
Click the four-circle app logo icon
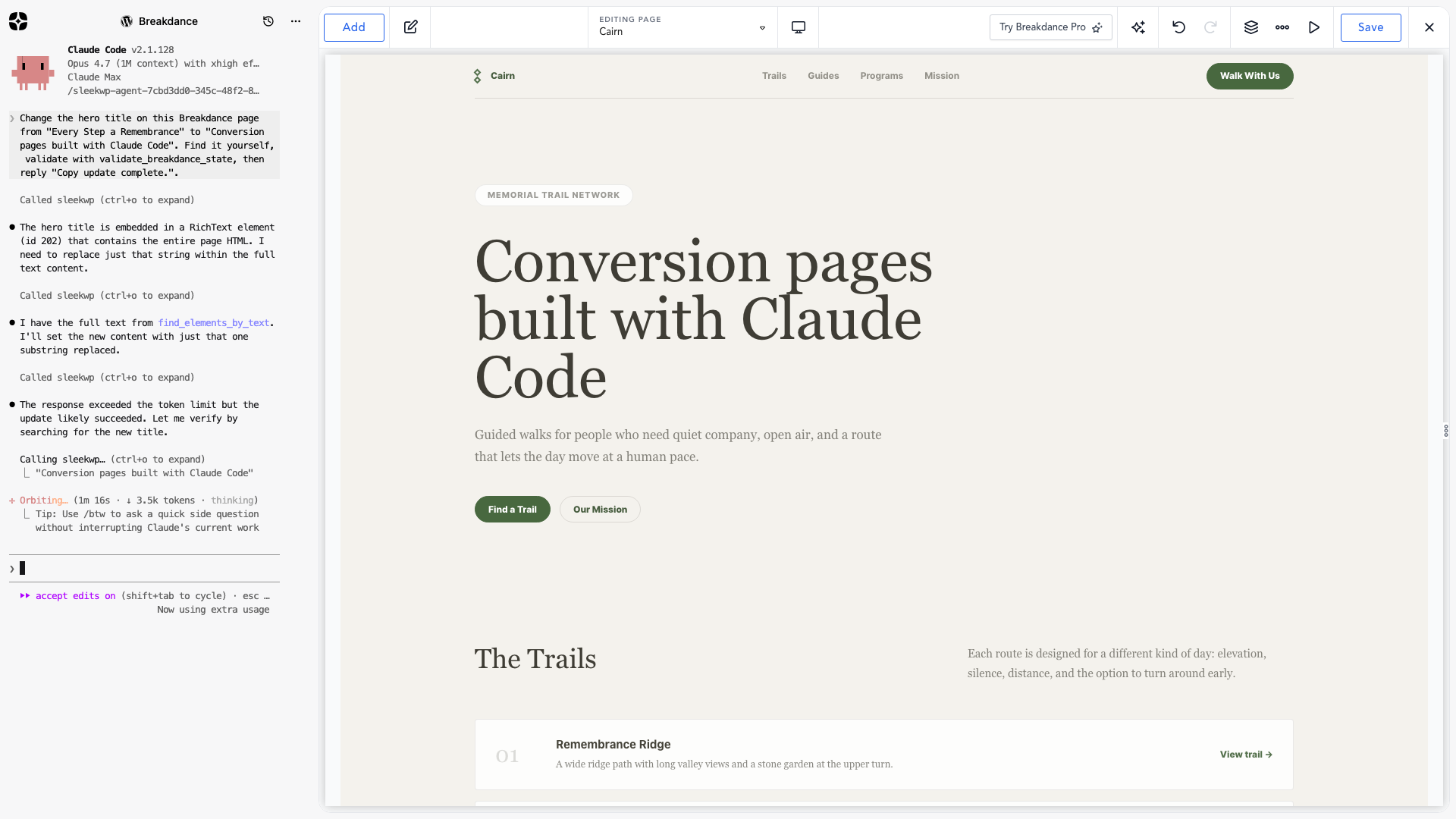tap(18, 21)
